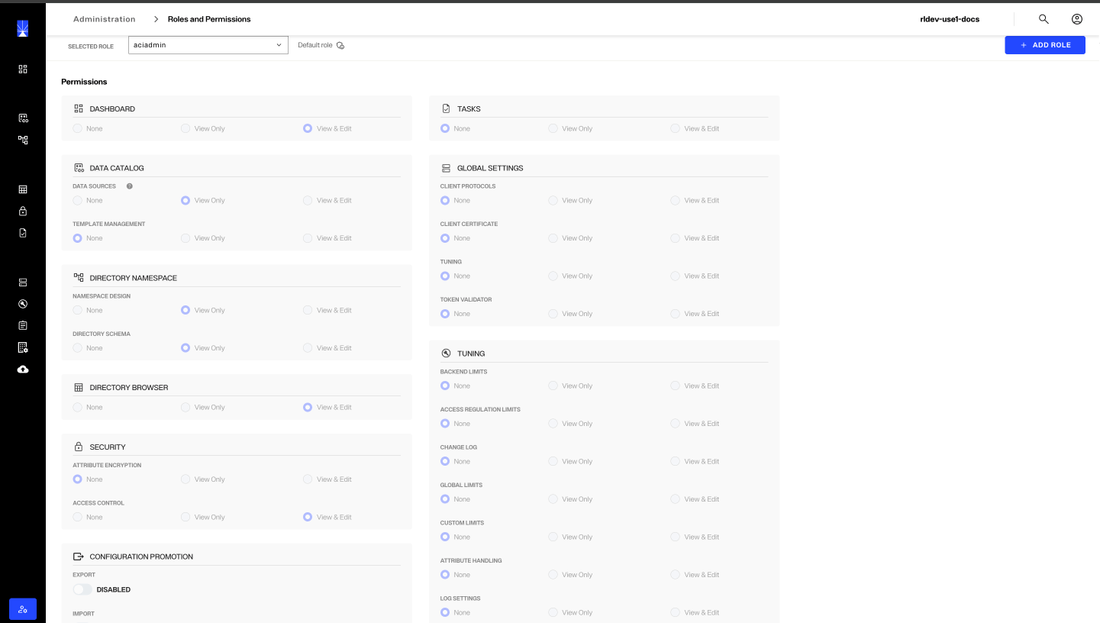Click the cloud upload icon in sidebar
The image size is (1100, 623).
pos(22,369)
